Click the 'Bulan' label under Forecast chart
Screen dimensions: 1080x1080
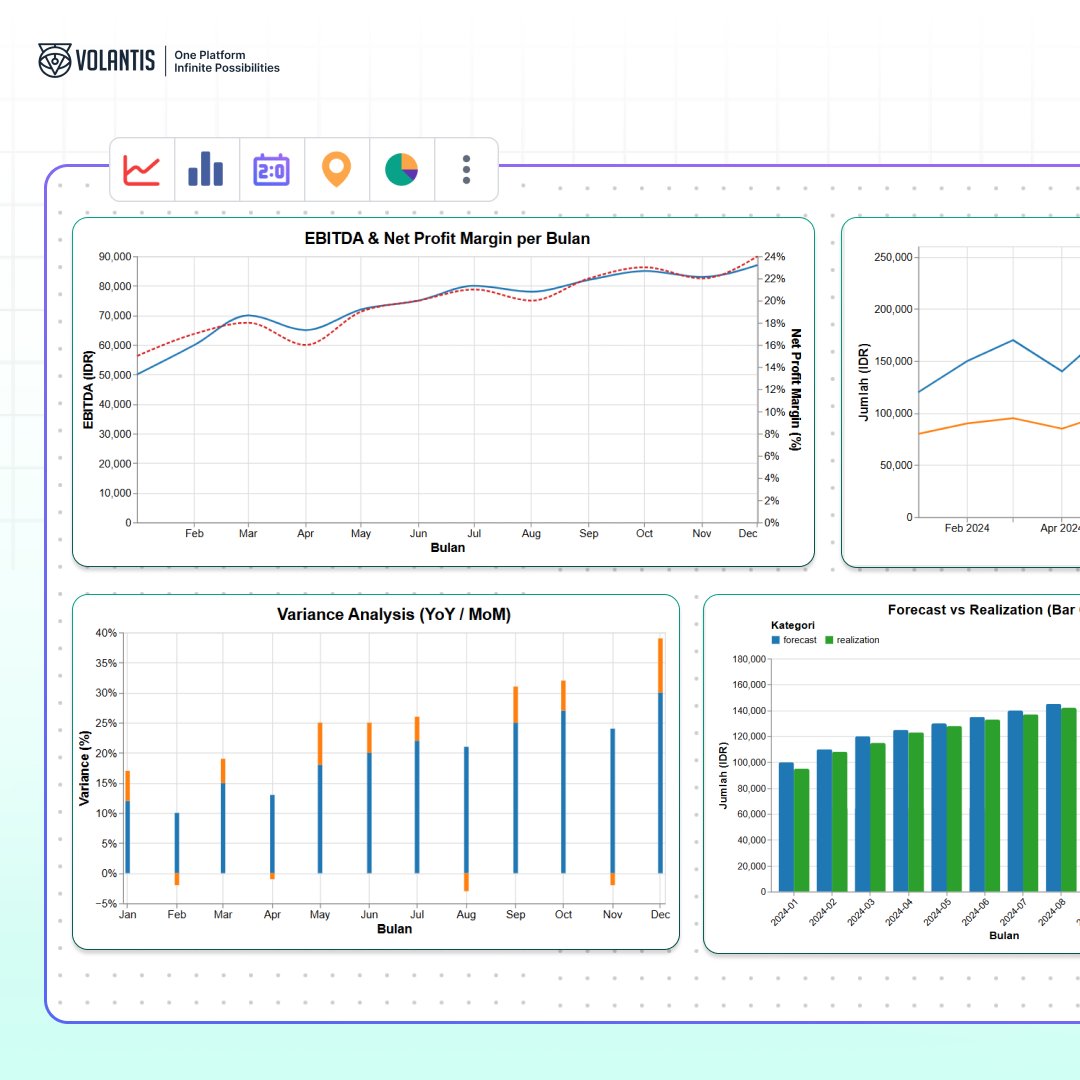pyautogui.click(x=1004, y=935)
